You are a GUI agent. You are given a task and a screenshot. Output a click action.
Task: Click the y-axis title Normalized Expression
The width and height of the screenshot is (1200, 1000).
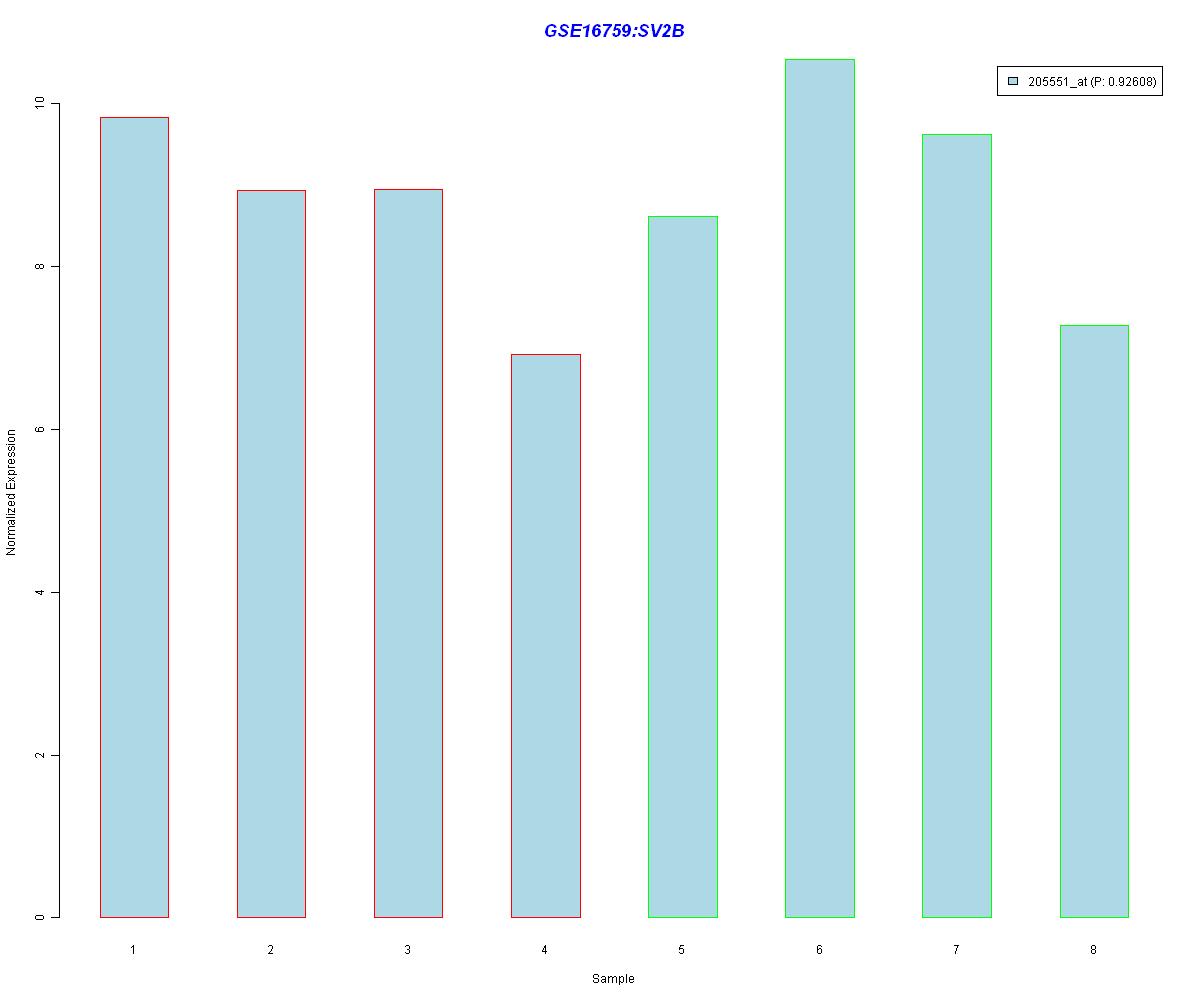point(12,492)
